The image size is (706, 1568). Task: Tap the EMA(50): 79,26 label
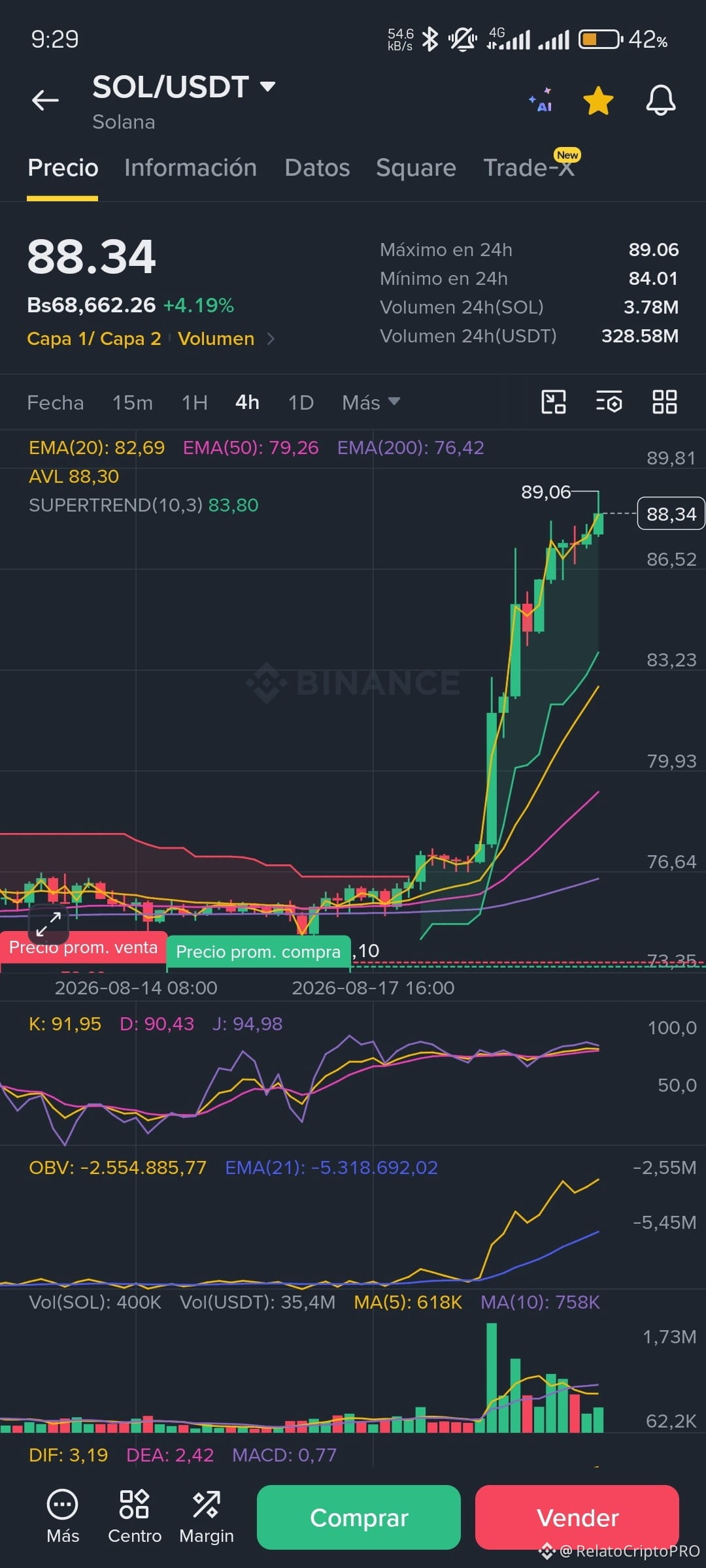250,448
